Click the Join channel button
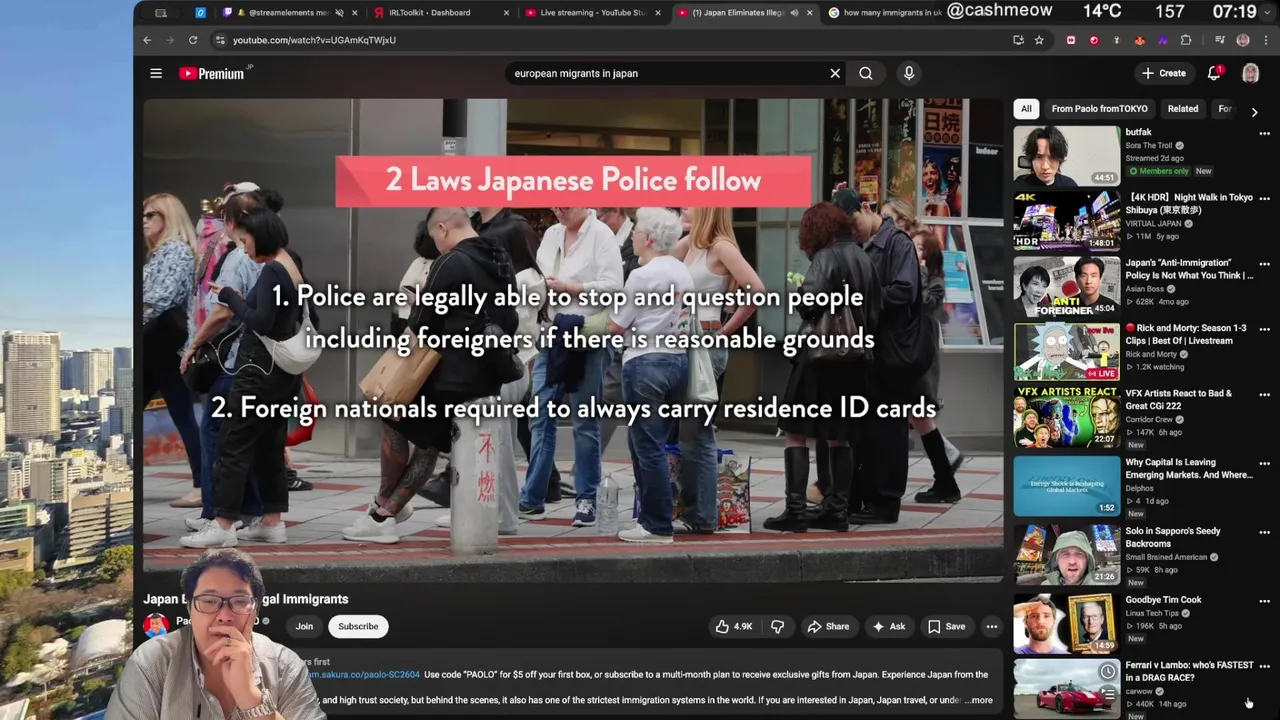The height and width of the screenshot is (720, 1280). pyautogui.click(x=304, y=626)
